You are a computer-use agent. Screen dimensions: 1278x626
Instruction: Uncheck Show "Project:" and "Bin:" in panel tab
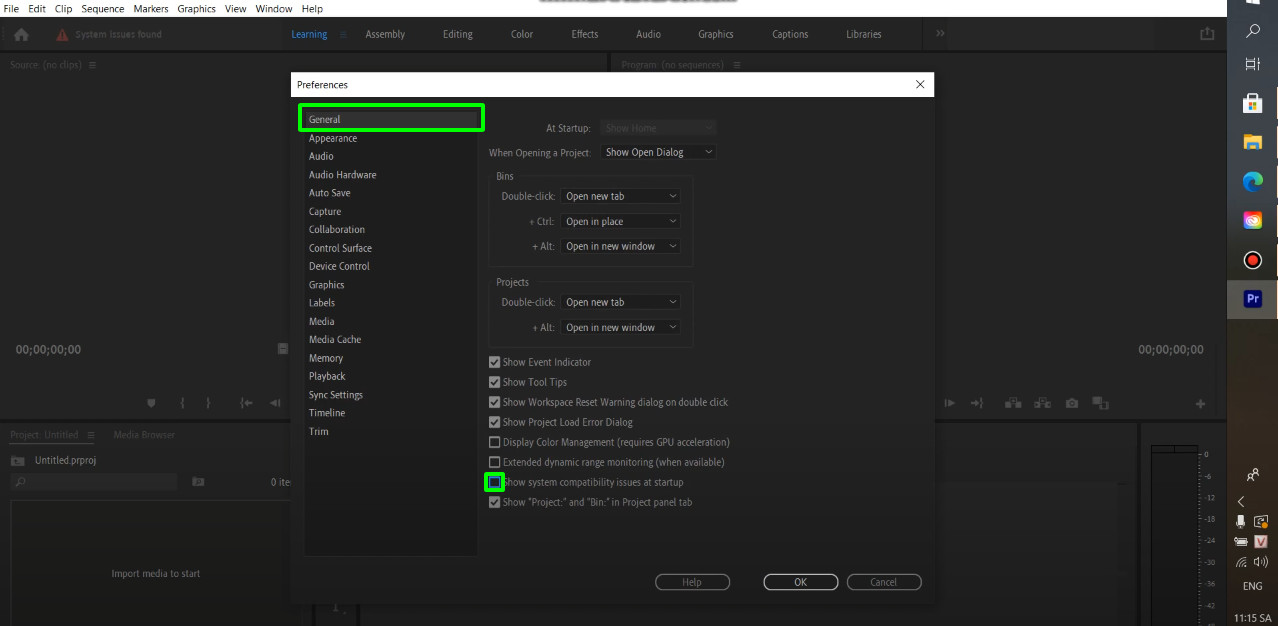tap(494, 502)
